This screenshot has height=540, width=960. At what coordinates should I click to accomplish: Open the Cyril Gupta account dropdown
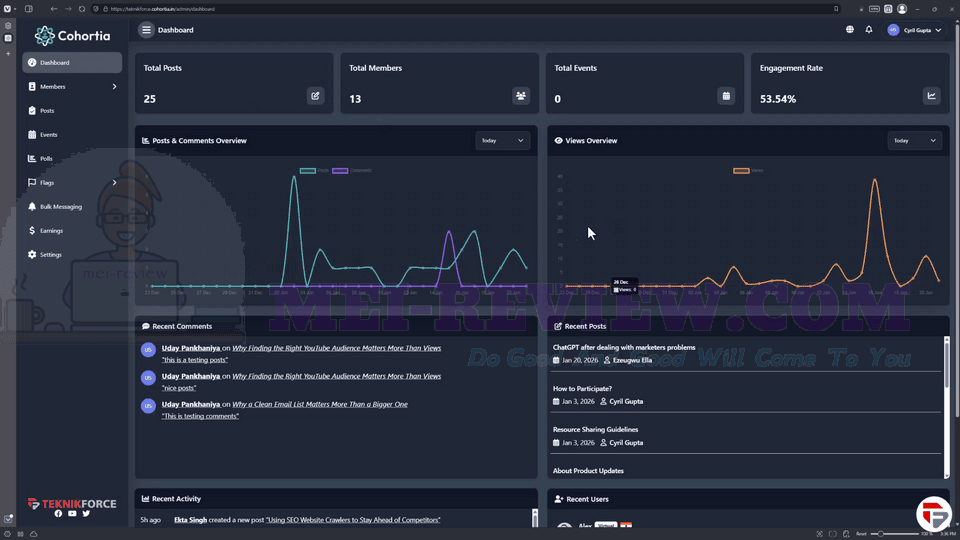point(915,30)
